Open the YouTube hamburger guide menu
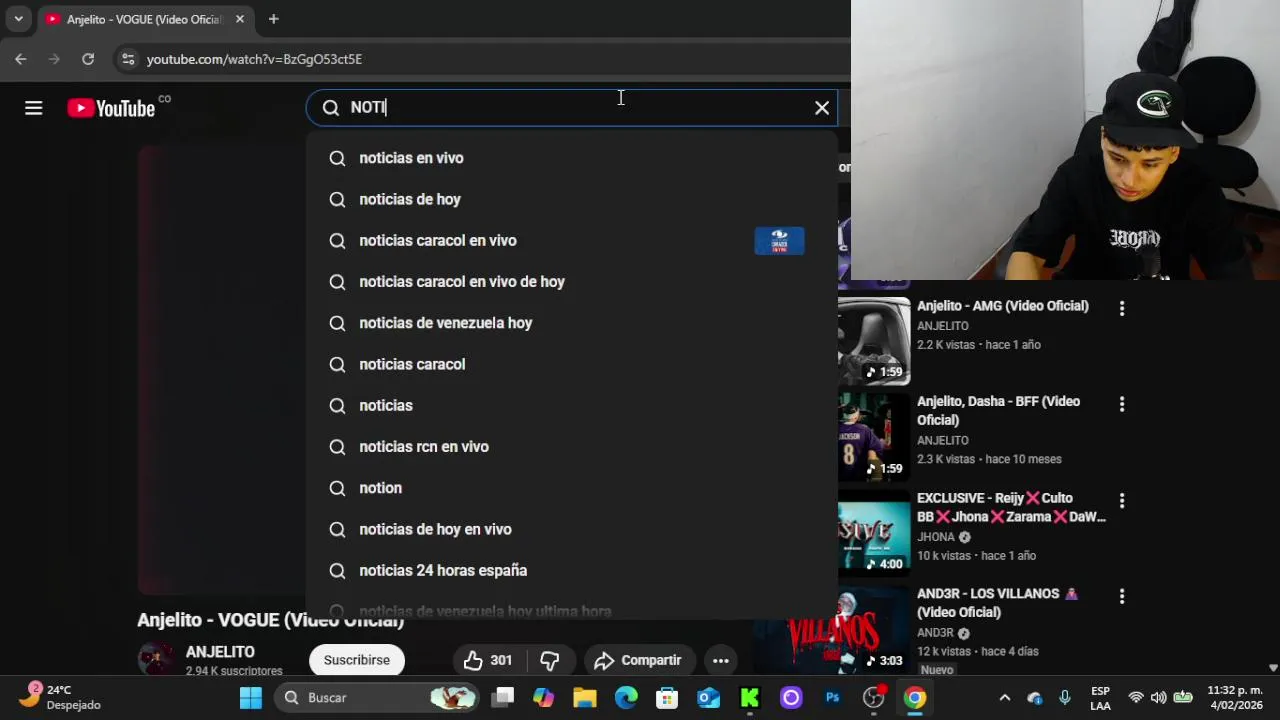This screenshot has height=720, width=1280. [34, 108]
